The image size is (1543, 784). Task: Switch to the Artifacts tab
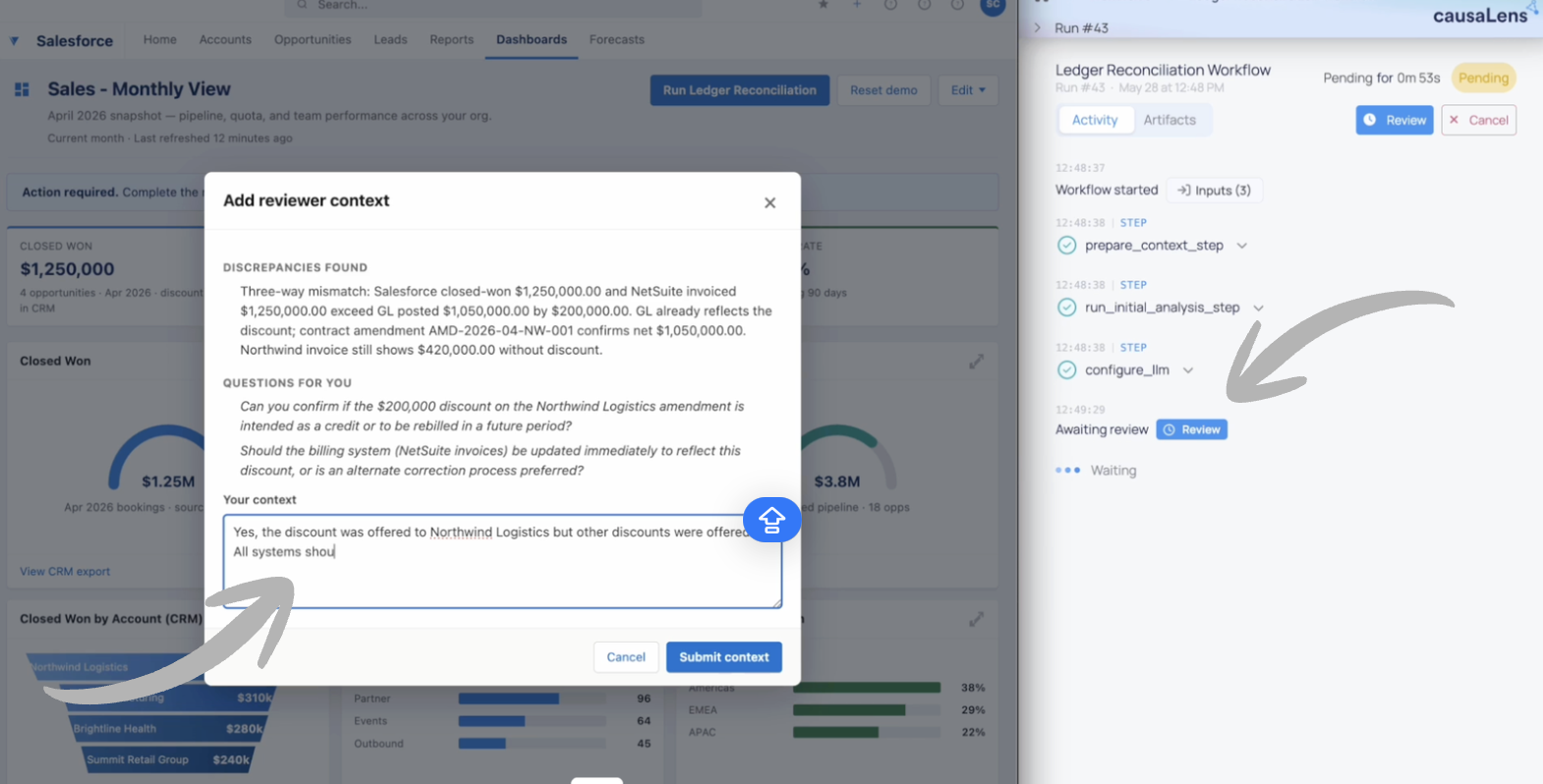click(1170, 120)
